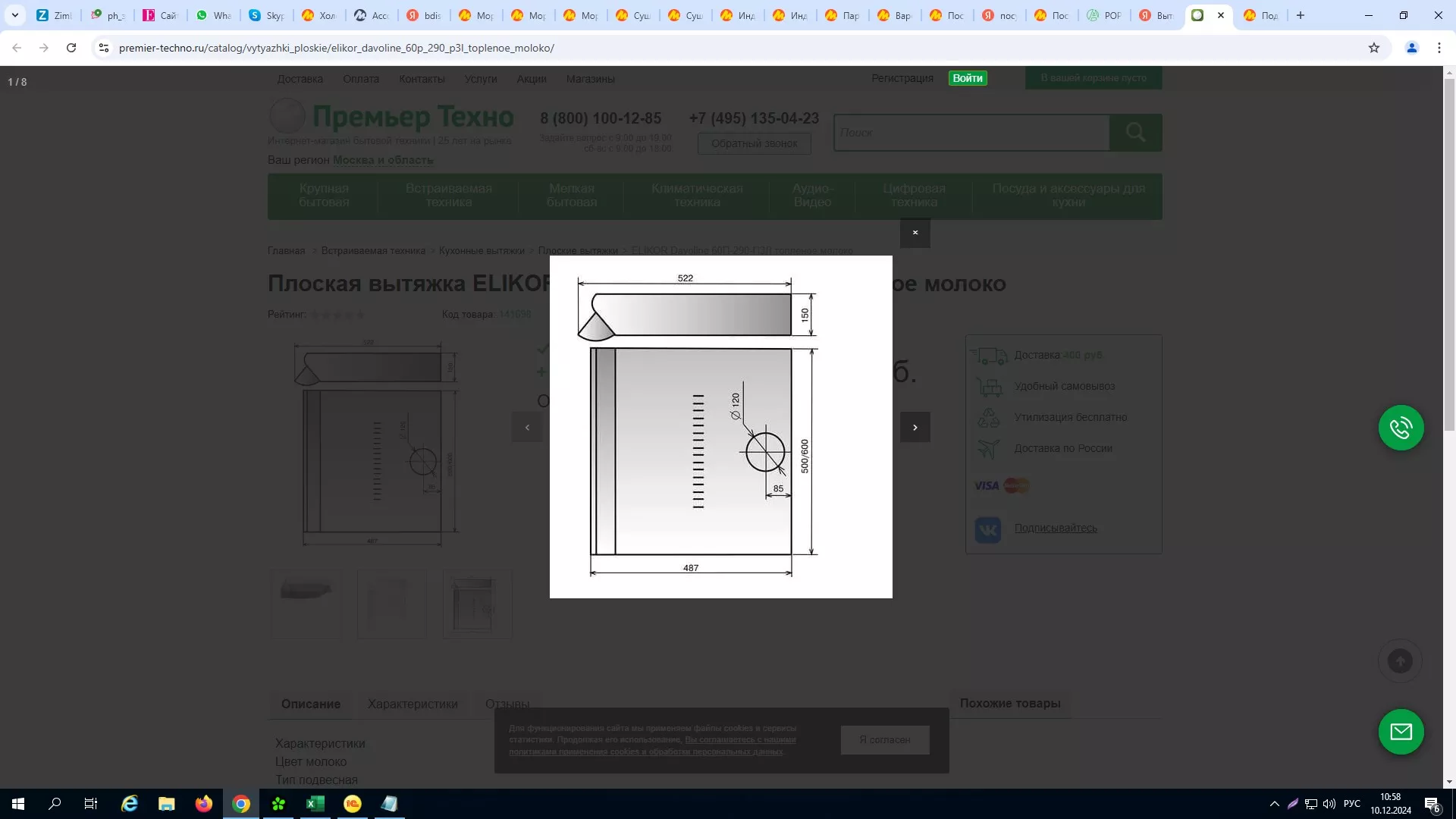Open volume control in system tray

click(x=1329, y=804)
